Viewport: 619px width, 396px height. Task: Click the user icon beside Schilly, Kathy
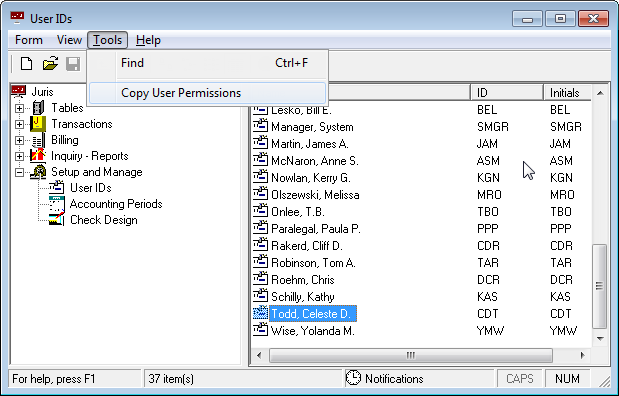(x=260, y=296)
